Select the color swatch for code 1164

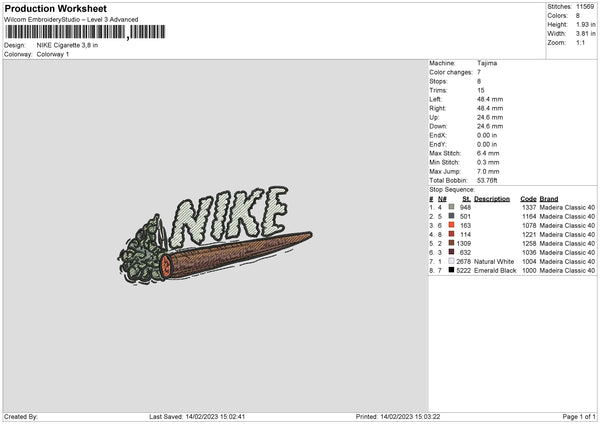452,216
